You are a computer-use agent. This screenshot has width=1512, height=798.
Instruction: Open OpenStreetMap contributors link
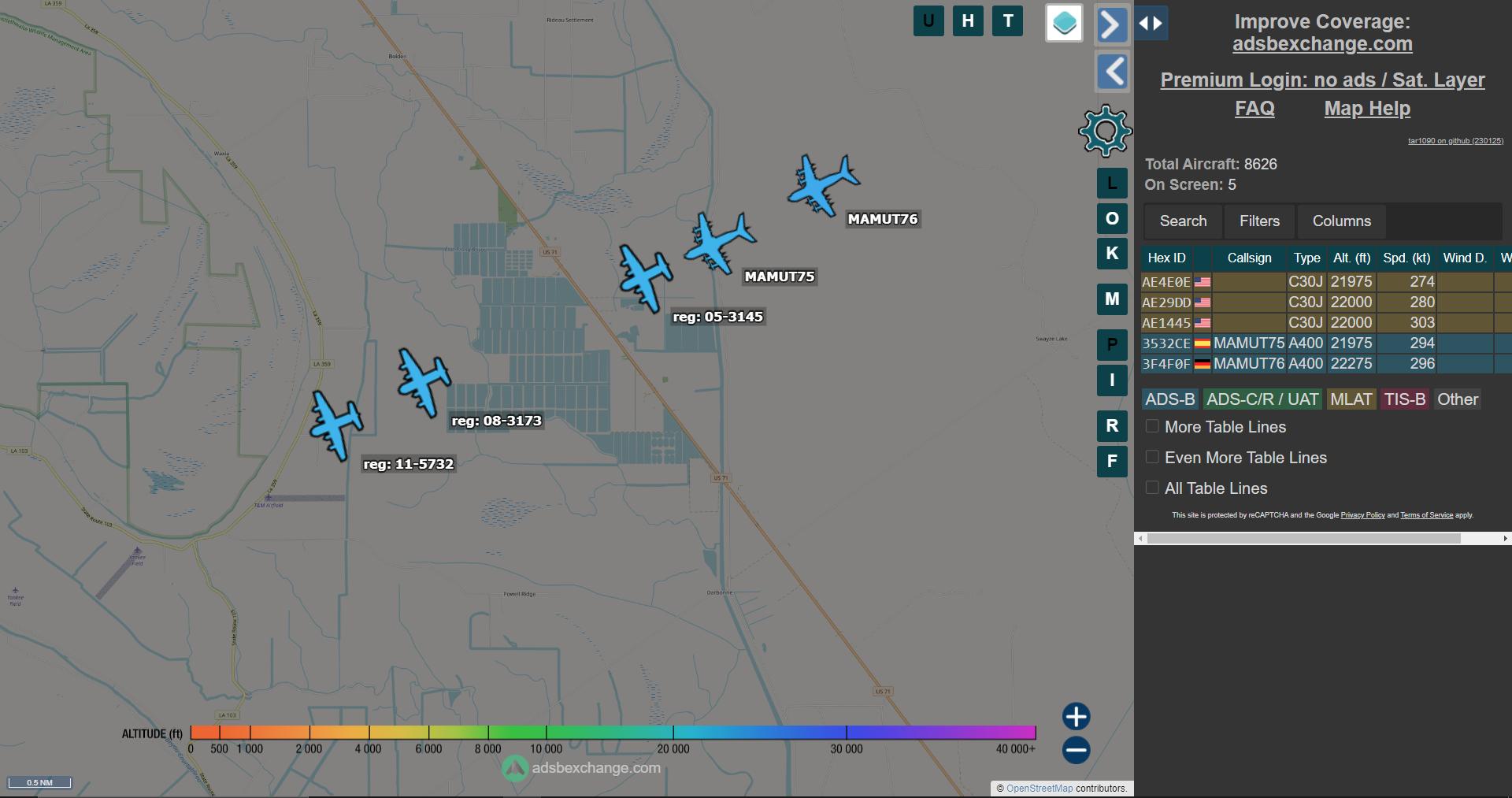(1039, 789)
